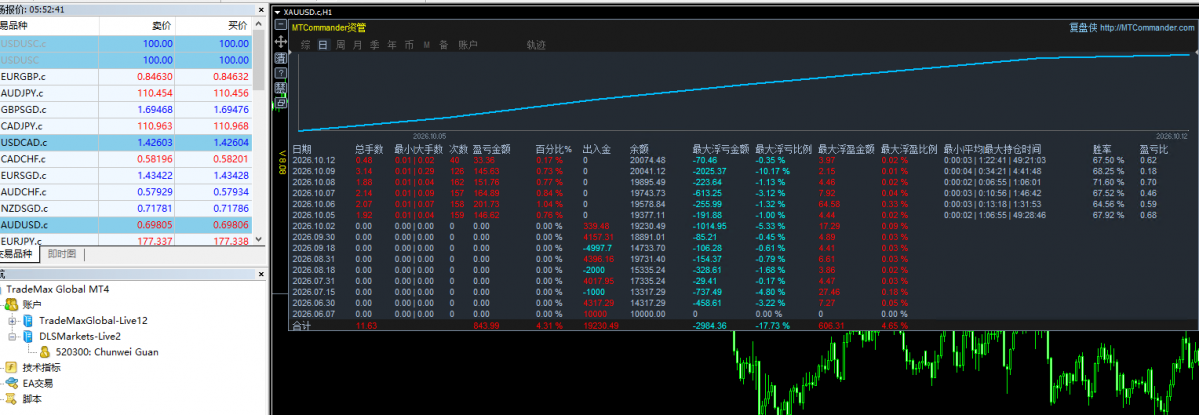Click the minimize (−) button of MTCommander panel
1199x415 pixels.
pos(281,24)
